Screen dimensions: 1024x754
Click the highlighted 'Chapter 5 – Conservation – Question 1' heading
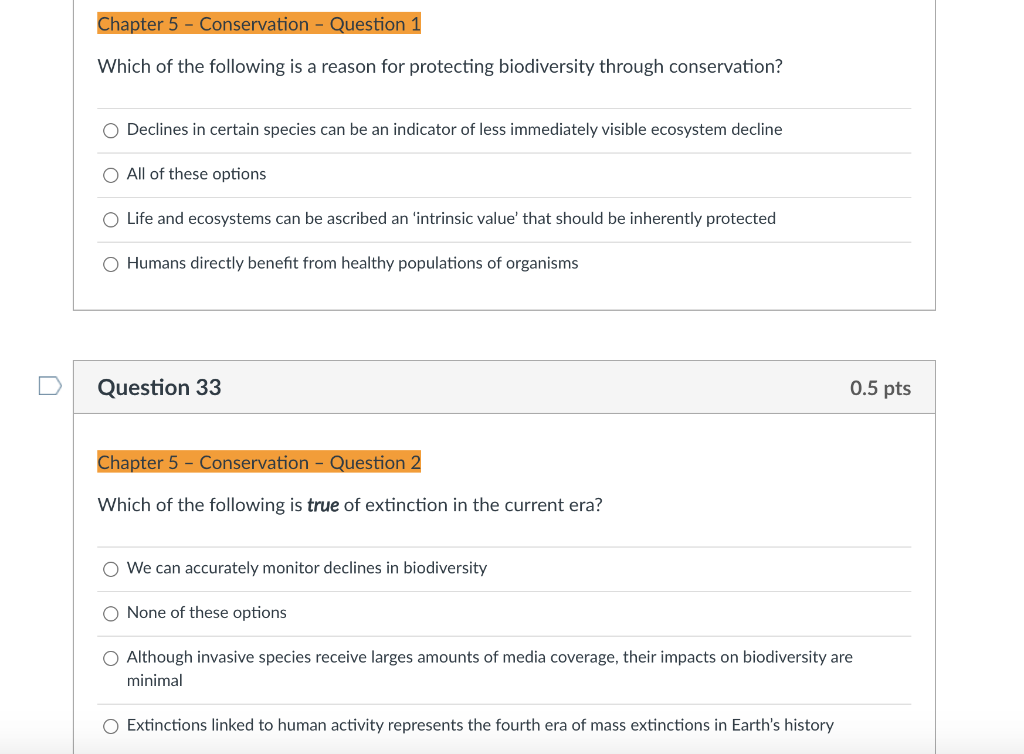[x=258, y=24]
